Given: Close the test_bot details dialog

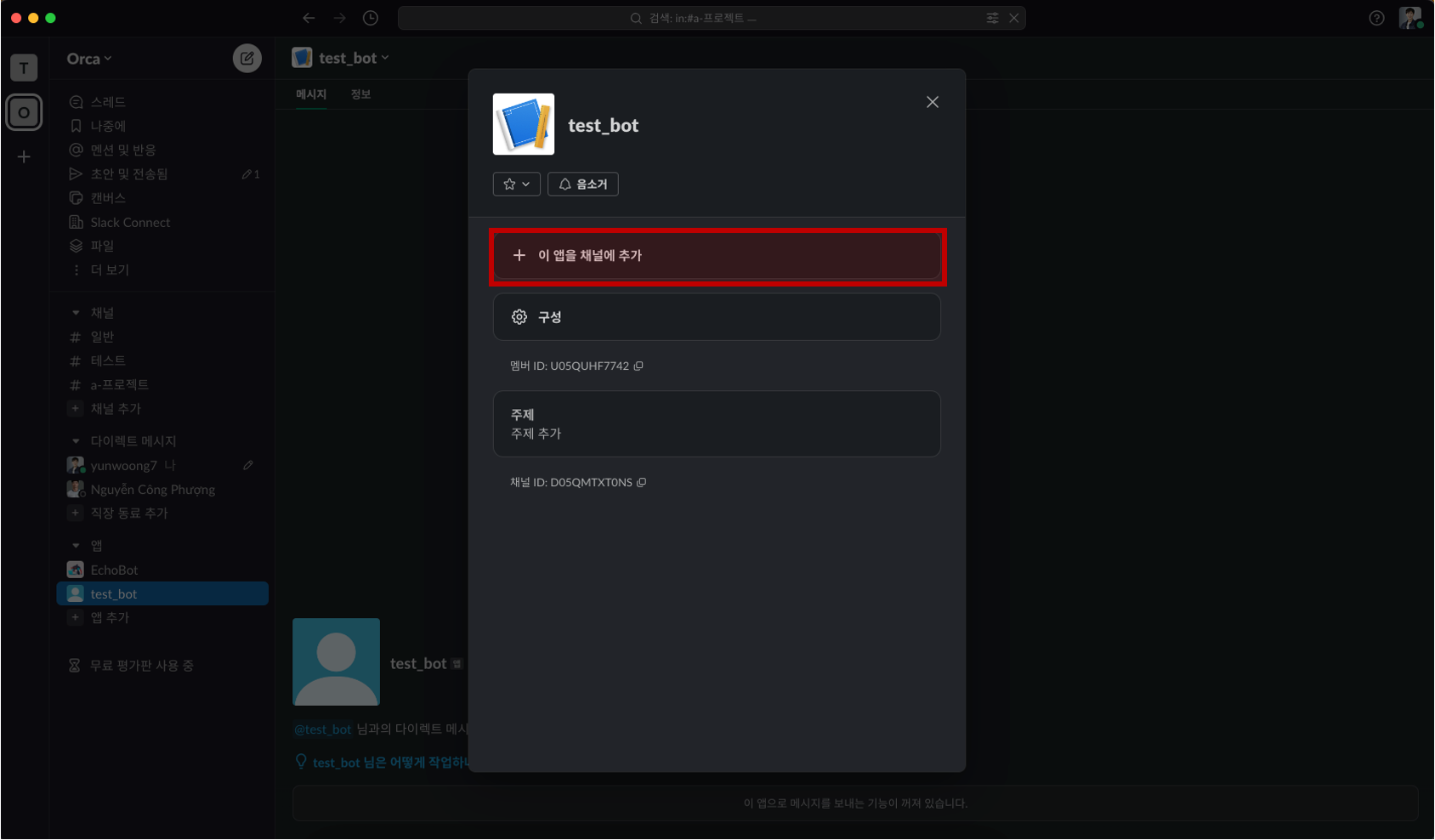Looking at the screenshot, I should pos(933,102).
